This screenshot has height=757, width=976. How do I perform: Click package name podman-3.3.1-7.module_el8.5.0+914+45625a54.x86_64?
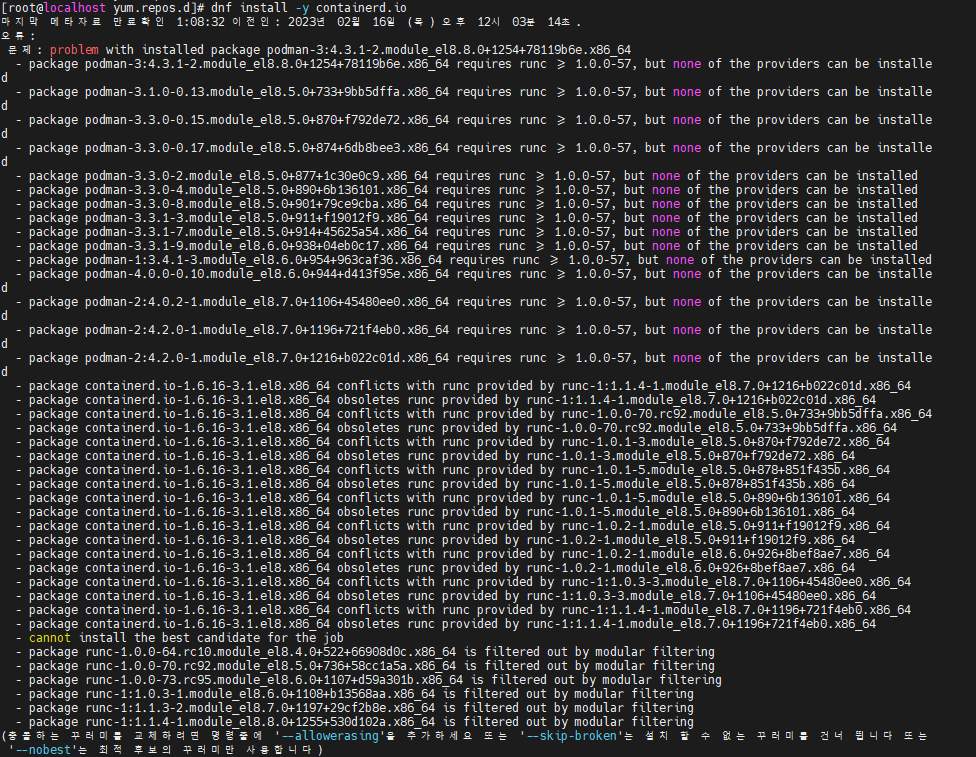256,232
